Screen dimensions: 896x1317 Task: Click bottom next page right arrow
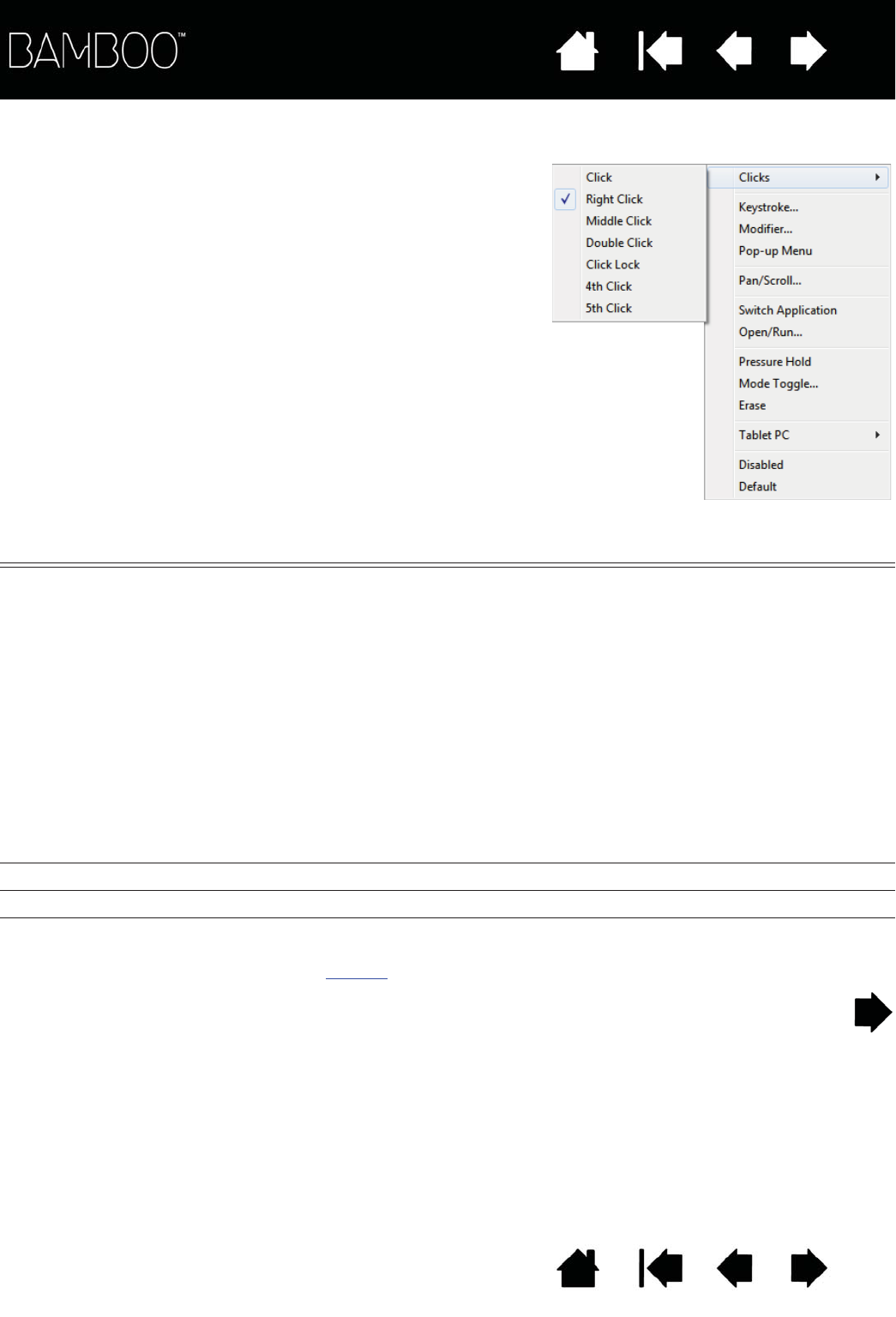pyautogui.click(x=809, y=1268)
